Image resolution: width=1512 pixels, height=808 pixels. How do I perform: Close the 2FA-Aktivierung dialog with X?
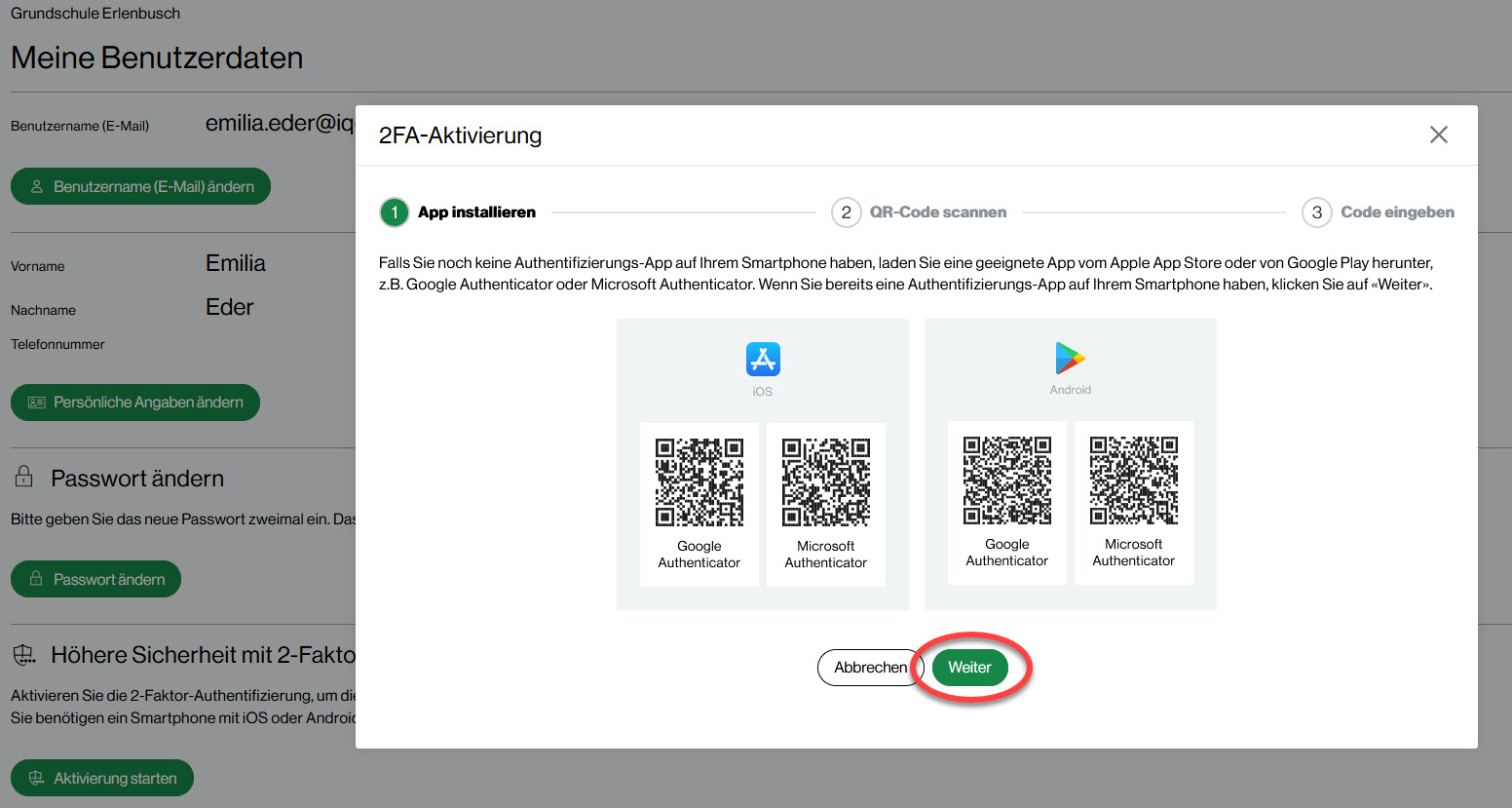[1438, 135]
